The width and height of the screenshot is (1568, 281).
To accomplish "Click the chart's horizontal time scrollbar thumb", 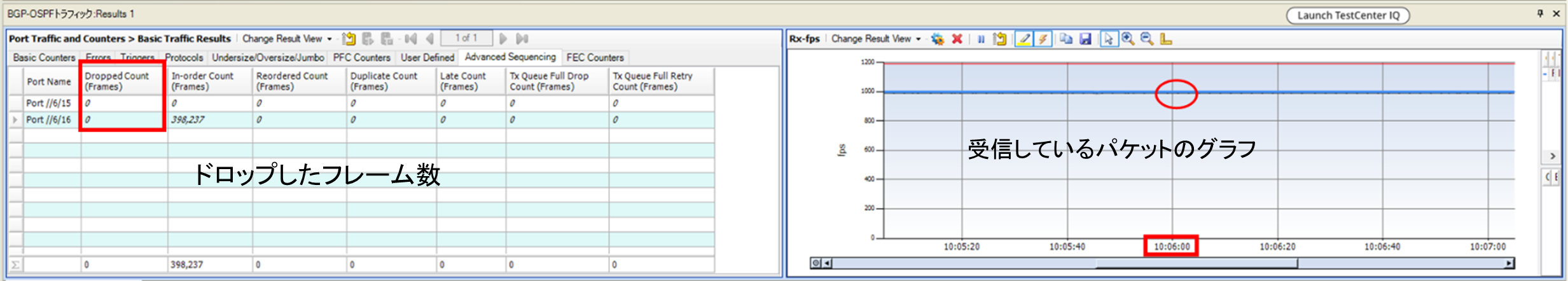I will click(1196, 263).
